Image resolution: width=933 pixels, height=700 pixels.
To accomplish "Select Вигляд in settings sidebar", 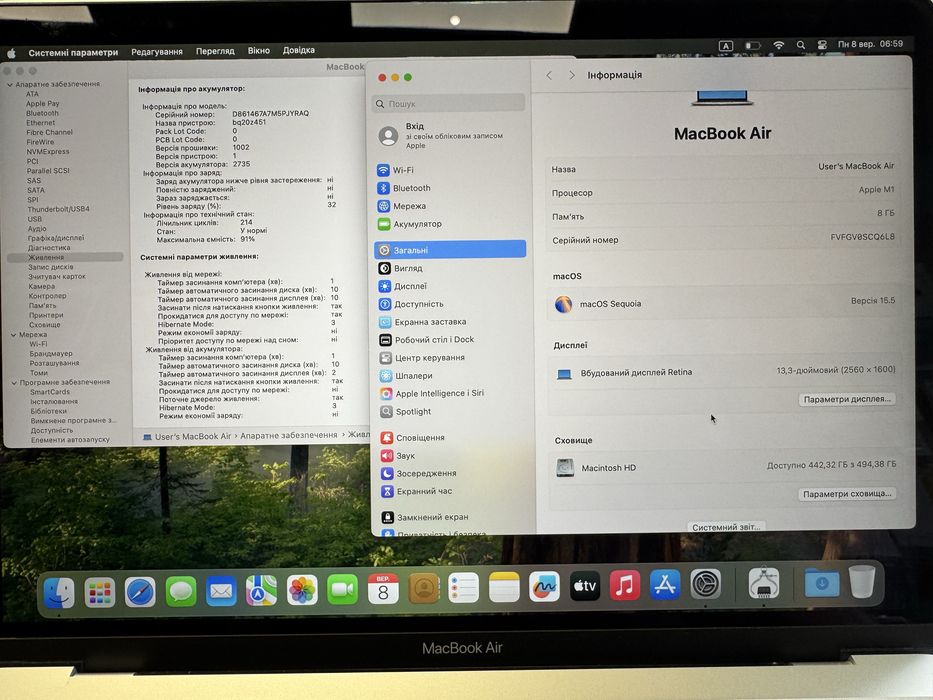I will [x=450, y=268].
